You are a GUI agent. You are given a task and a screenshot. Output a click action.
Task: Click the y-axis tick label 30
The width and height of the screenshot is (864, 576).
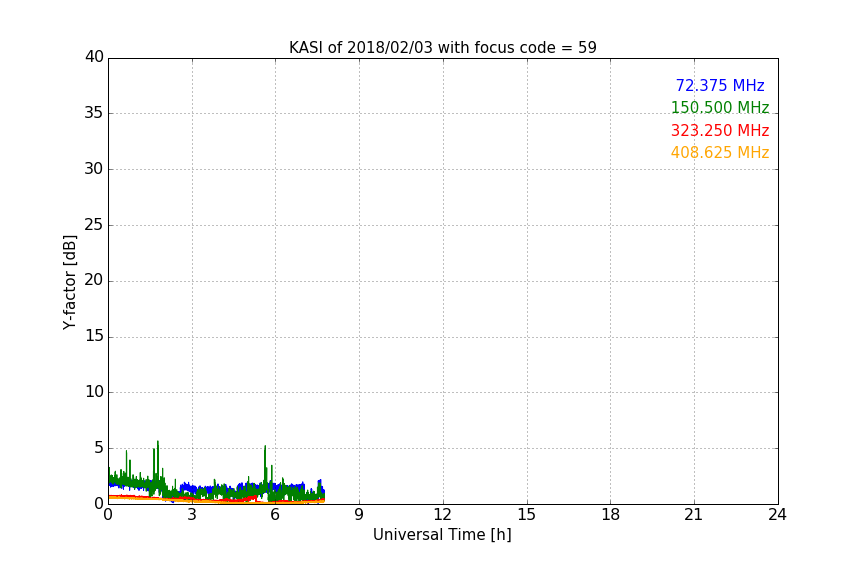click(94, 169)
